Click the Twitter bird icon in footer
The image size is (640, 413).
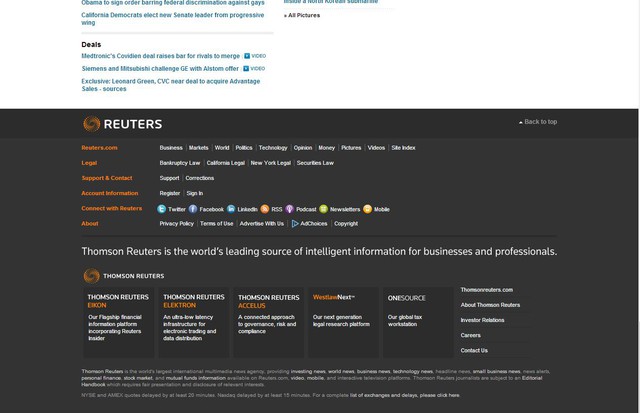(x=162, y=209)
